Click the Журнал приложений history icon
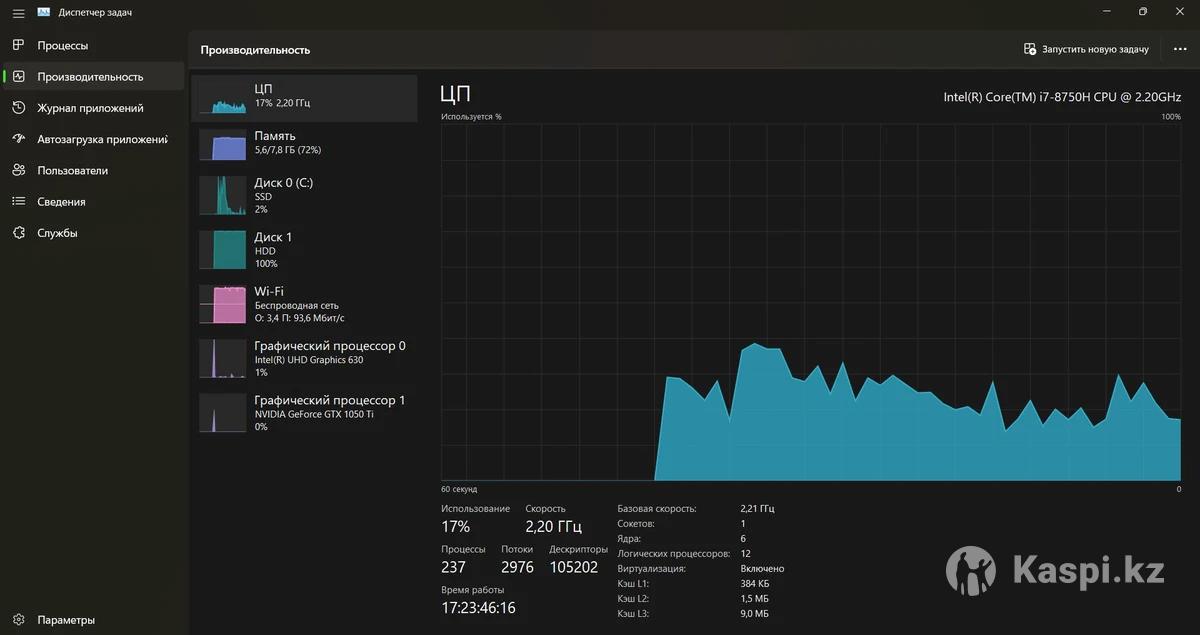This screenshot has width=1200, height=635. pyautogui.click(x=18, y=108)
